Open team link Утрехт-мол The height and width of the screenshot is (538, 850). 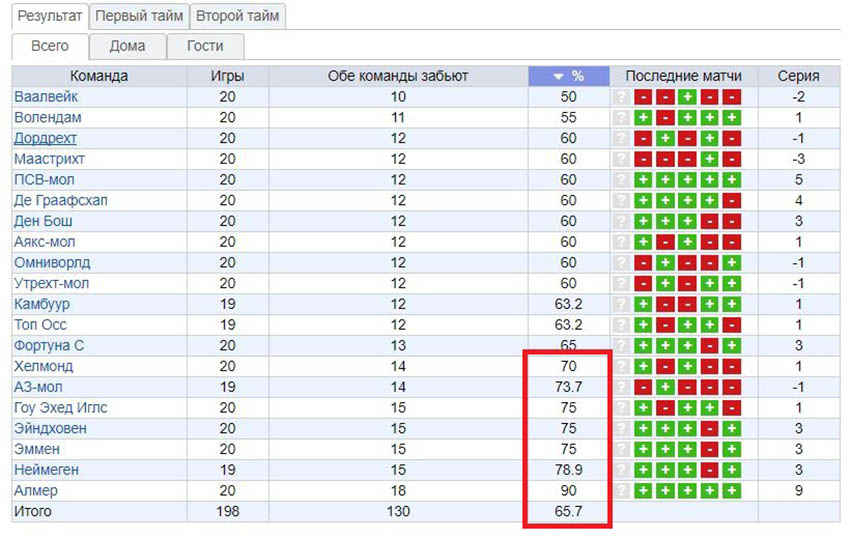[51, 283]
